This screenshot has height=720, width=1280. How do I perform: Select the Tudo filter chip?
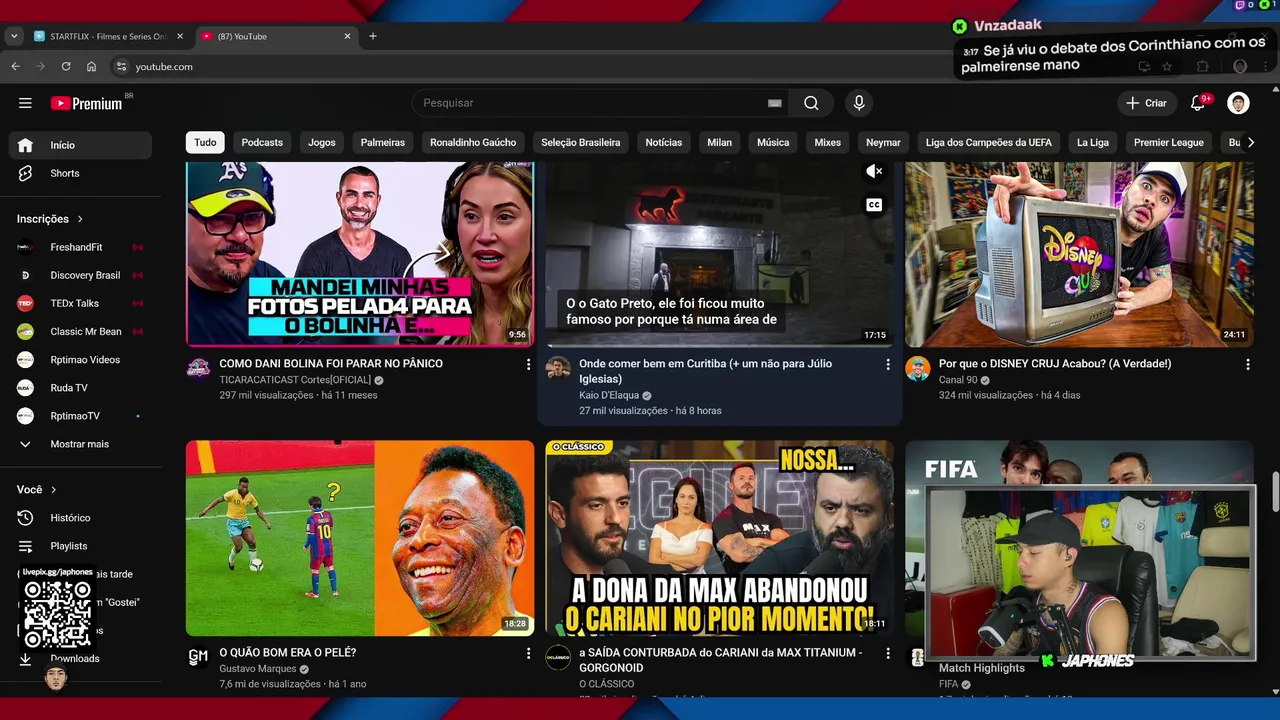pyautogui.click(x=205, y=142)
